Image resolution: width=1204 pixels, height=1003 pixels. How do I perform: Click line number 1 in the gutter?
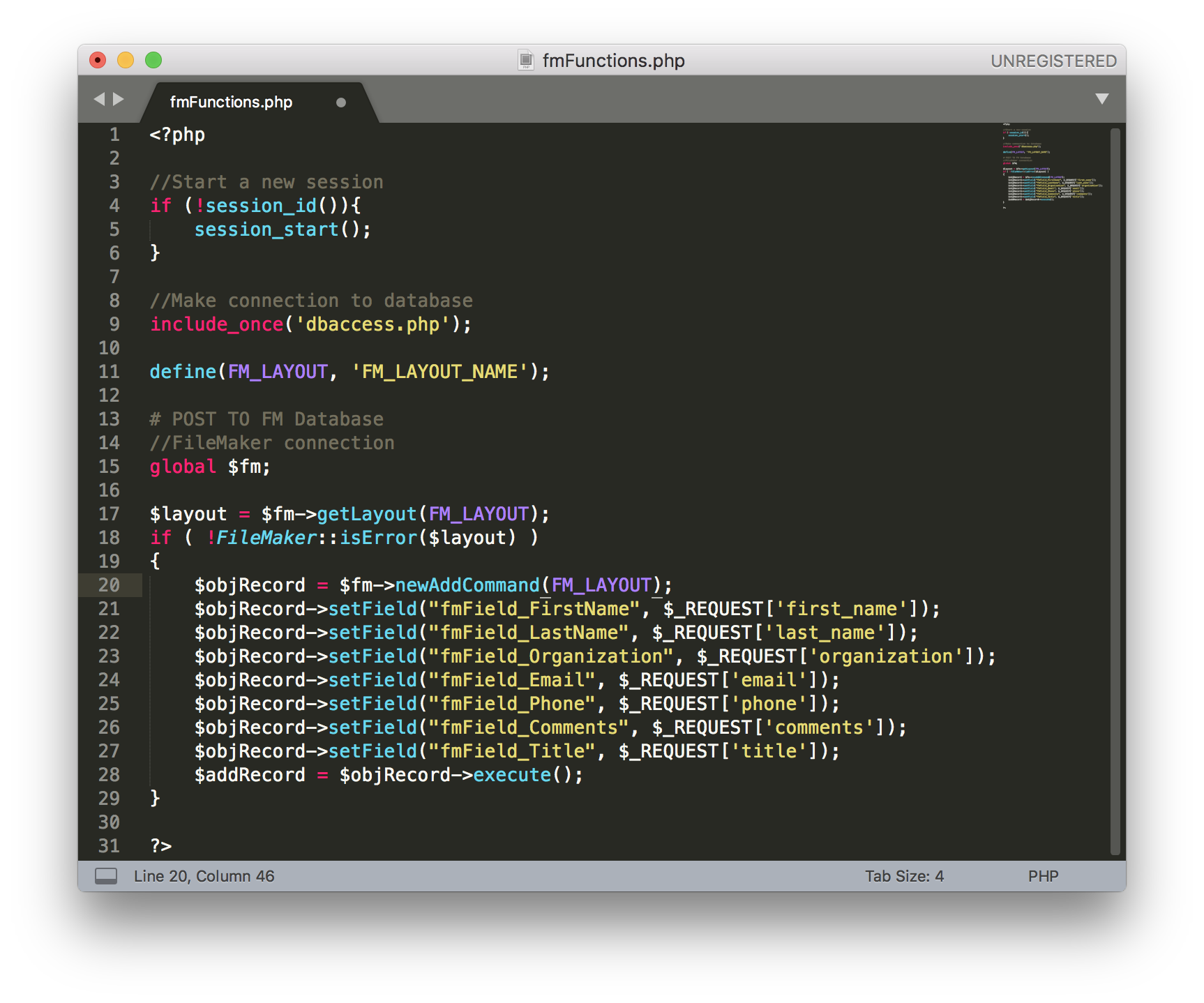[114, 135]
